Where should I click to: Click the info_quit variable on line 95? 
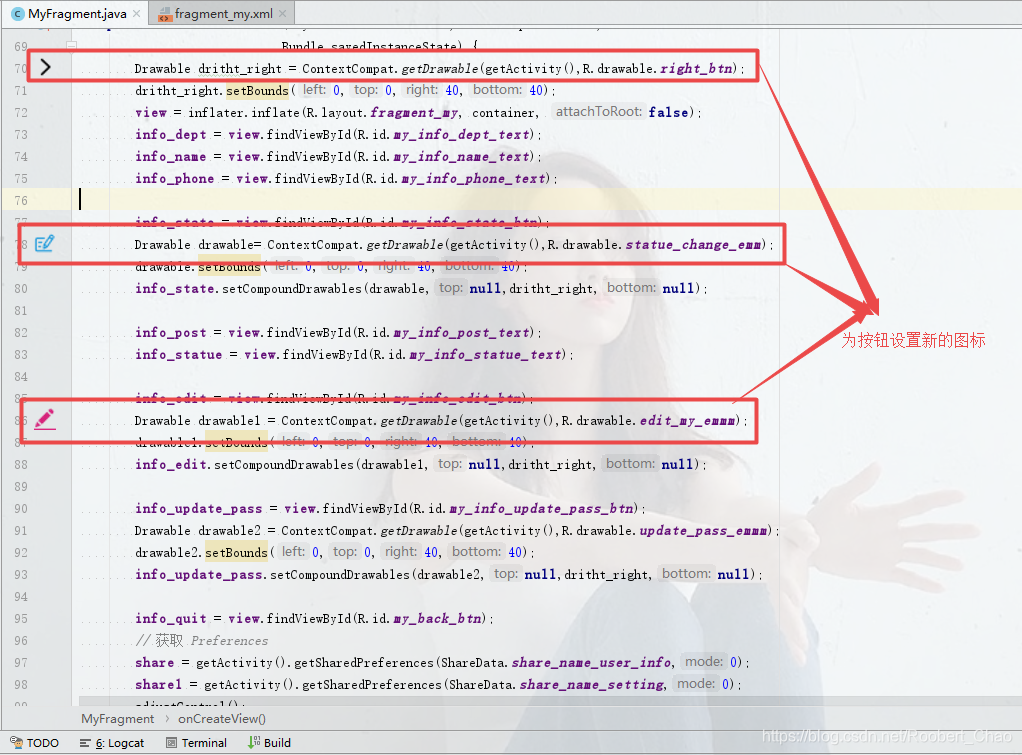tap(171, 618)
